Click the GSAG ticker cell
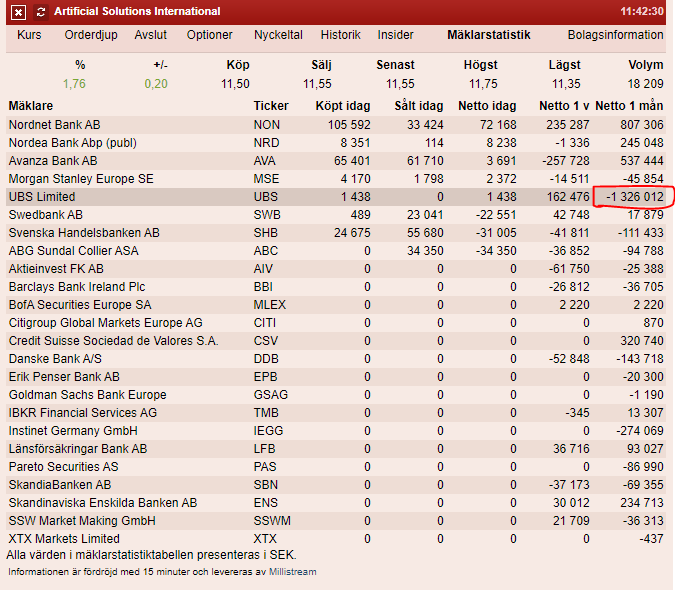The height and width of the screenshot is (590, 675). (270, 395)
